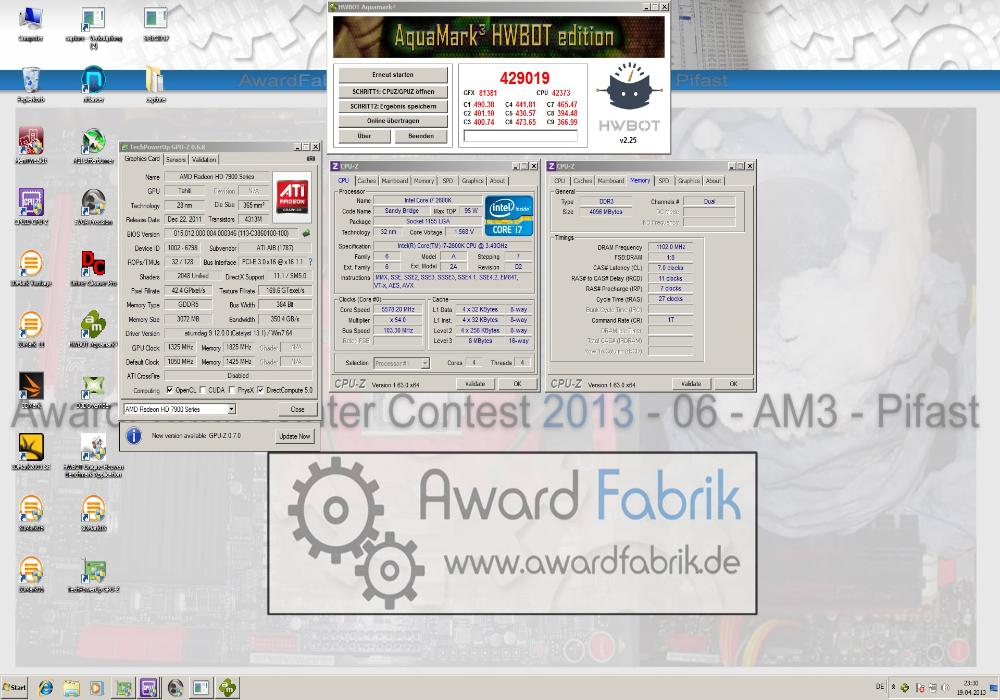Click the empty text field below AquaMark scores
Viewport: 1000px width, 700px height.
pos(520,136)
